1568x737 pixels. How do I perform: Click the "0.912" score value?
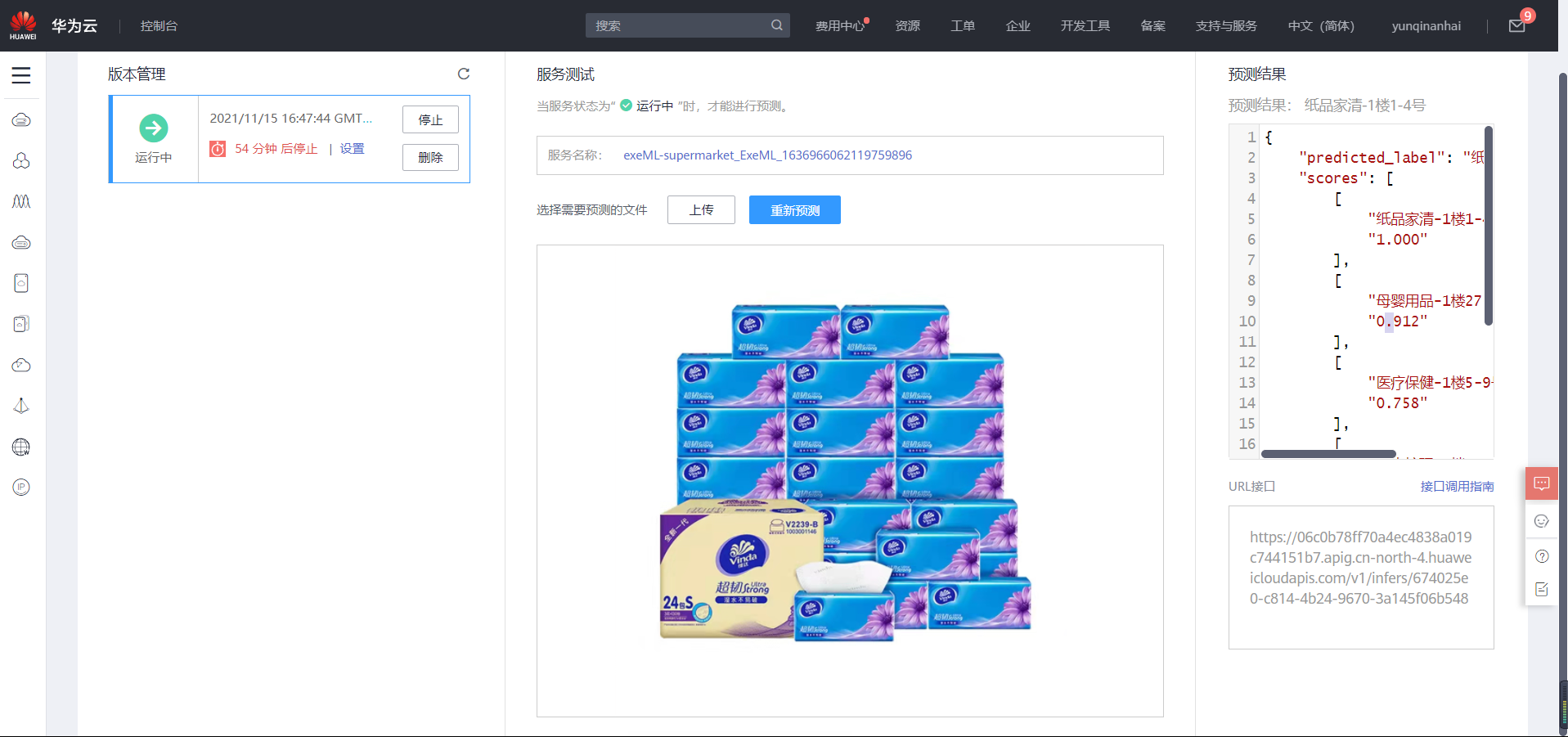[1398, 321]
